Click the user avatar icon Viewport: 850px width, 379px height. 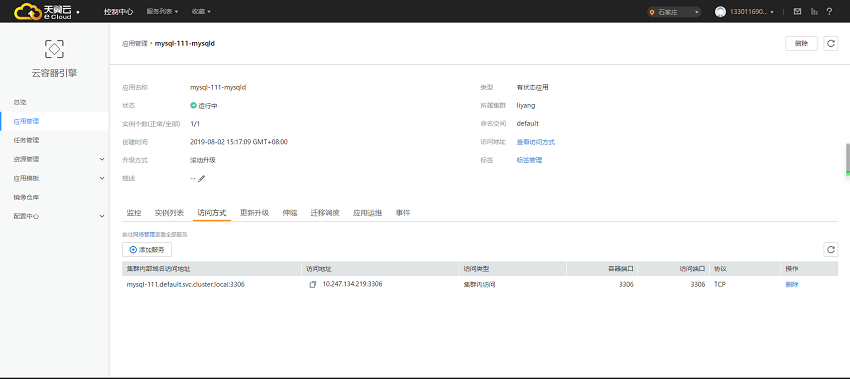[720, 11]
